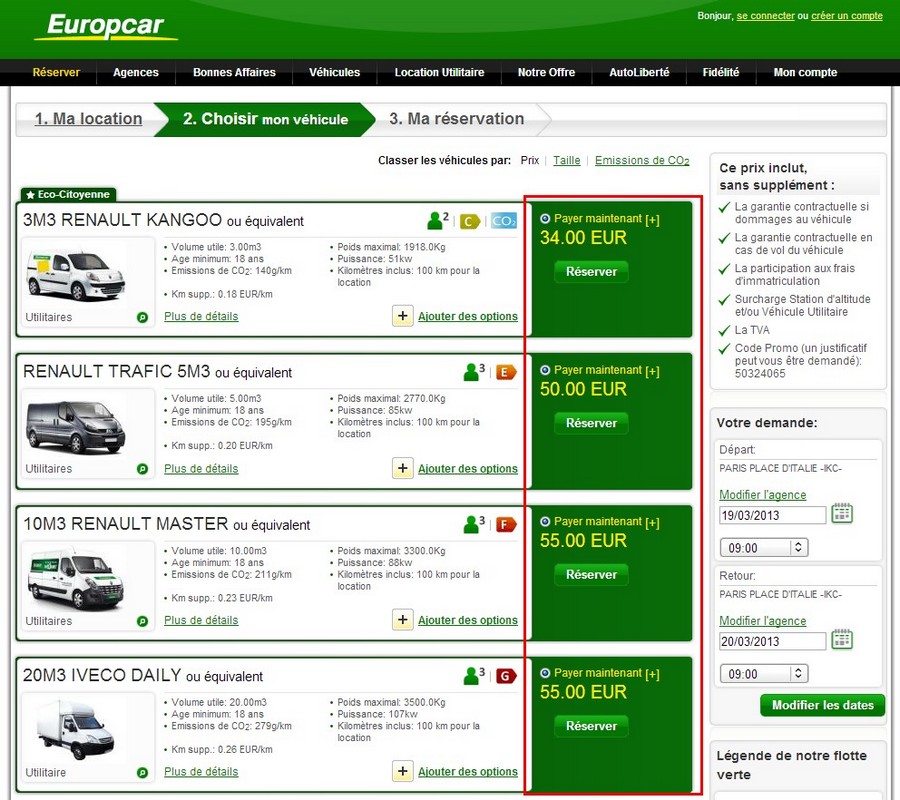Click the G emission label on Iveco Daily
Screen dimensions: 900x800
(x=506, y=676)
